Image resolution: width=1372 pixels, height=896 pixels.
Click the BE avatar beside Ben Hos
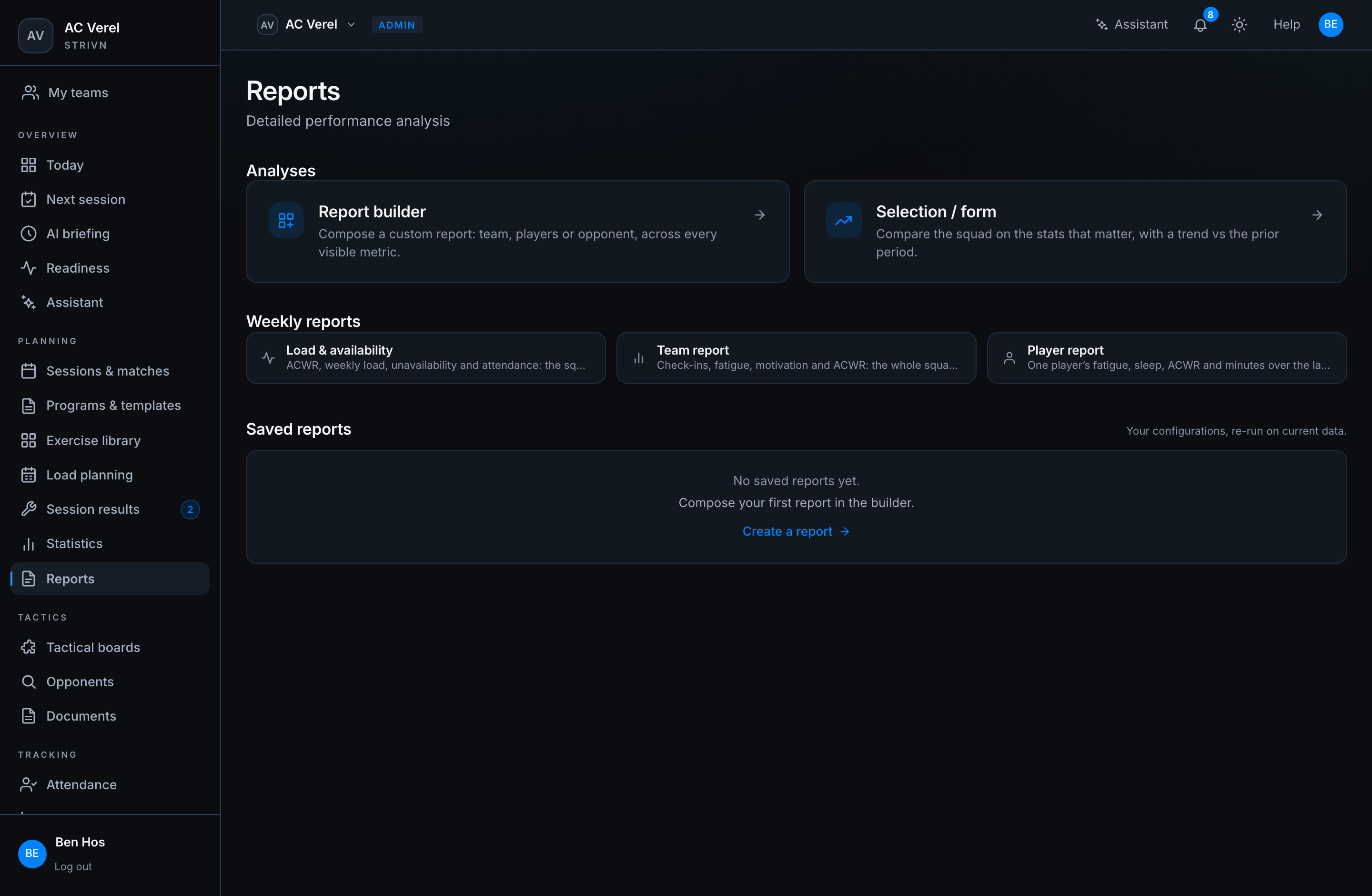pyautogui.click(x=32, y=853)
